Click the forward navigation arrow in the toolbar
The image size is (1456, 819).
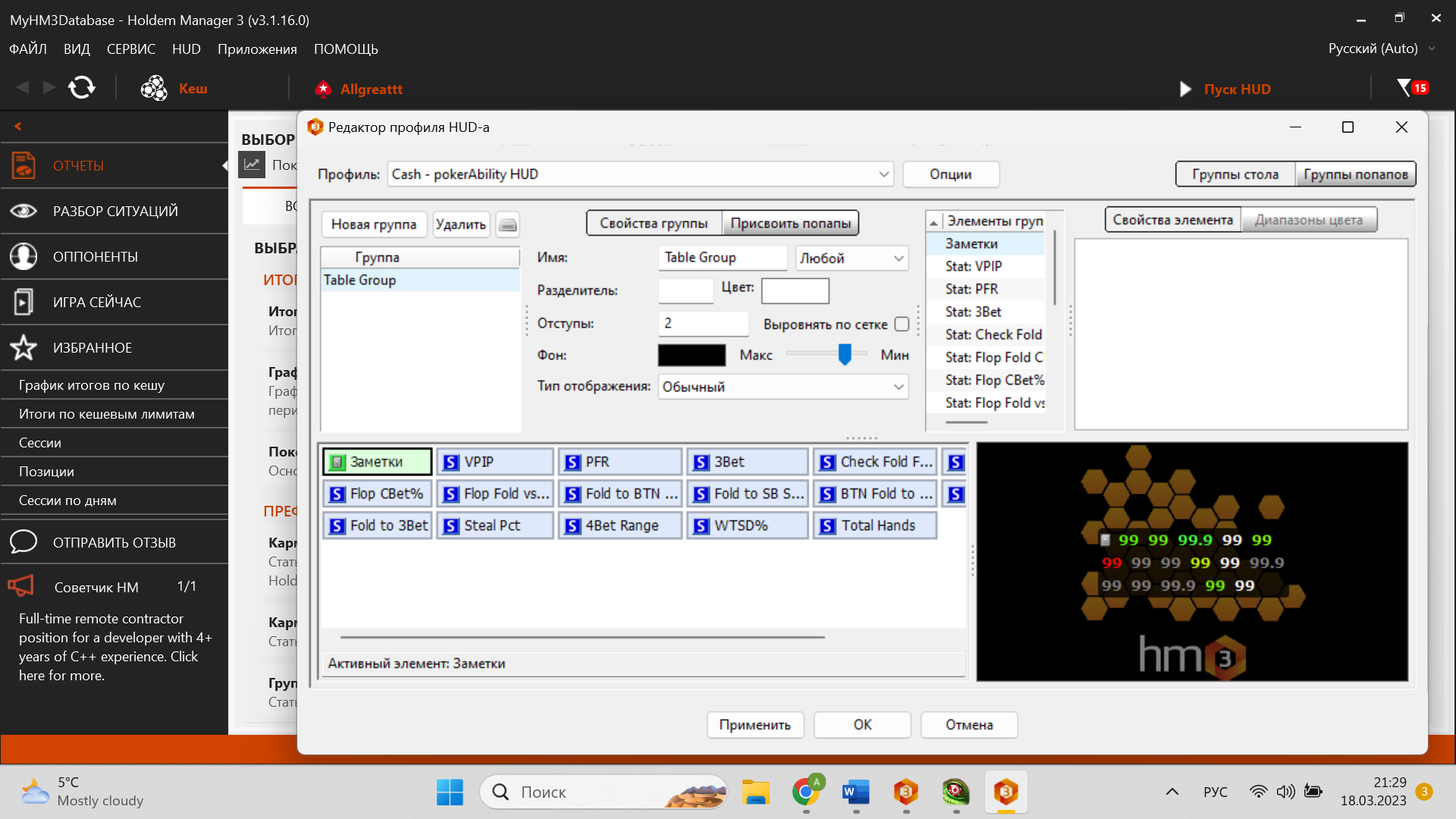(x=49, y=88)
